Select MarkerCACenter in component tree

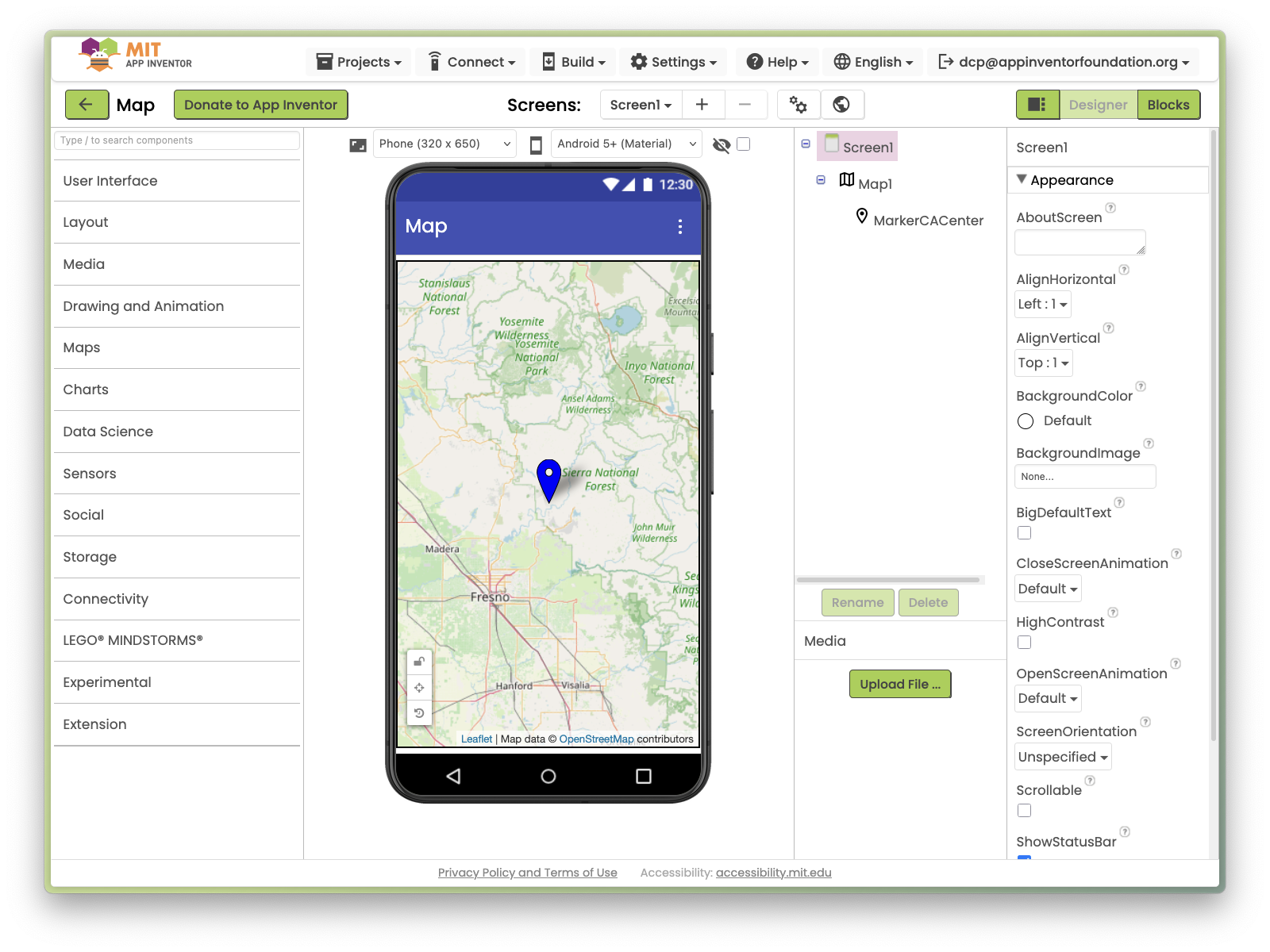920,220
